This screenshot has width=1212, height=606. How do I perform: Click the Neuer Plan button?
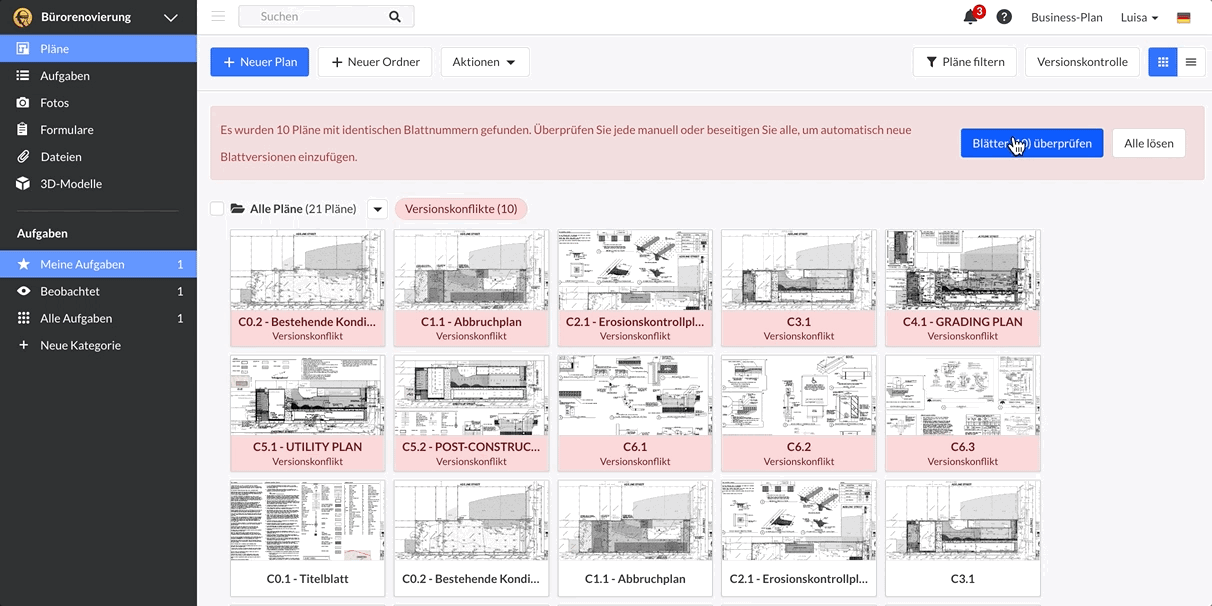click(x=260, y=62)
